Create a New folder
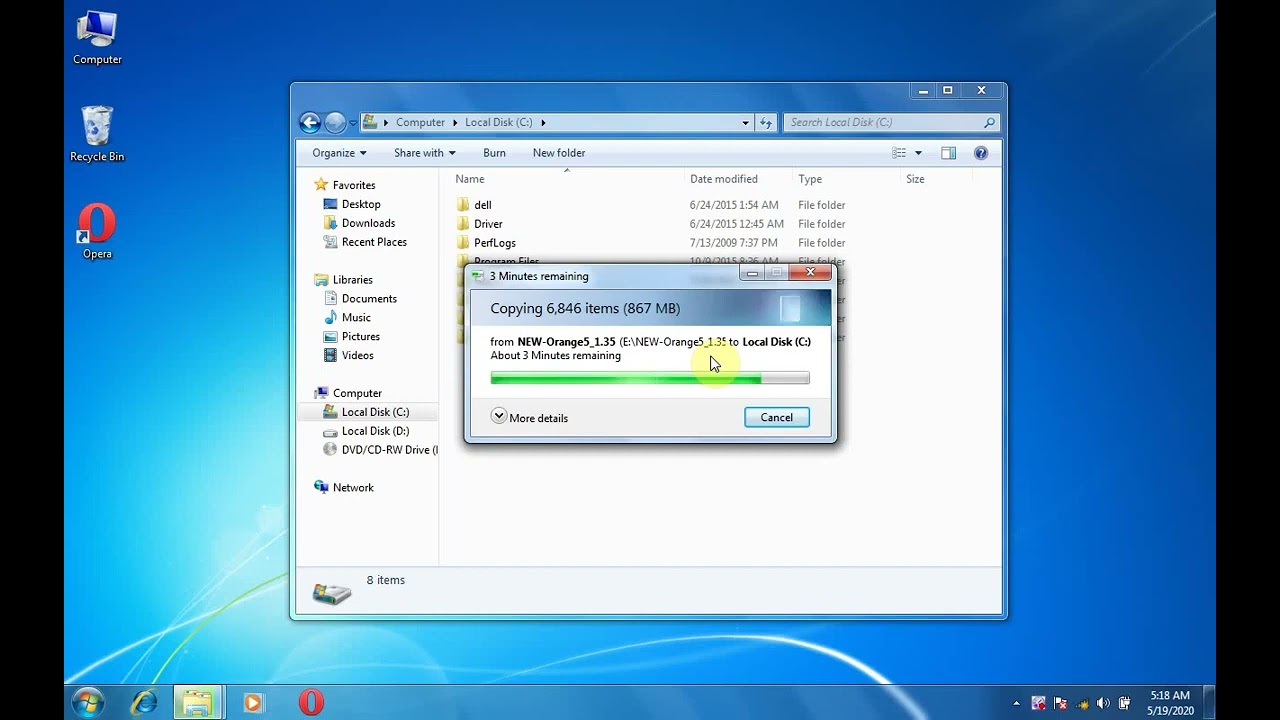Image resolution: width=1280 pixels, height=720 pixels. 559,153
